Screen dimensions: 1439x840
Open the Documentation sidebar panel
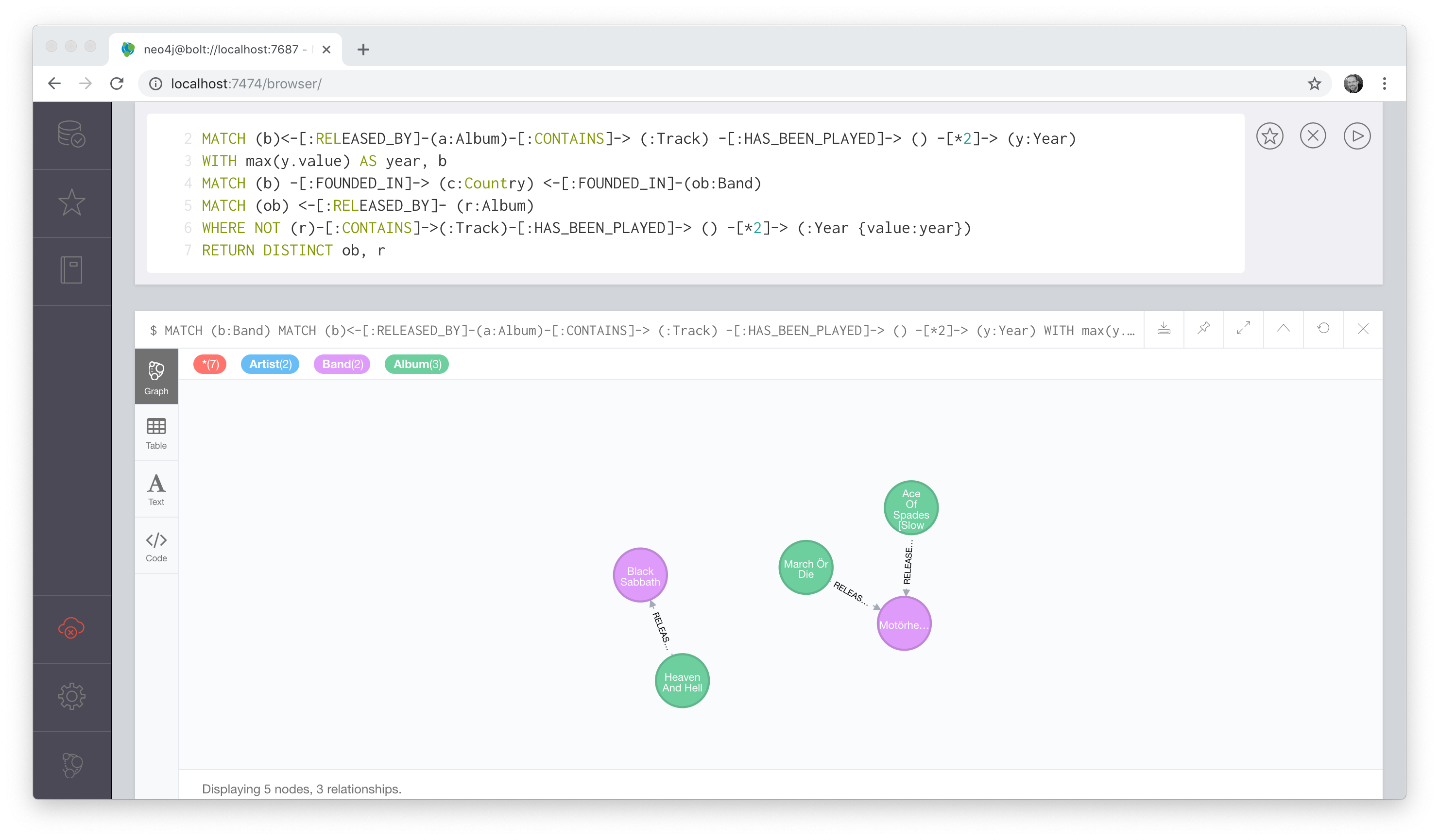[x=71, y=269]
